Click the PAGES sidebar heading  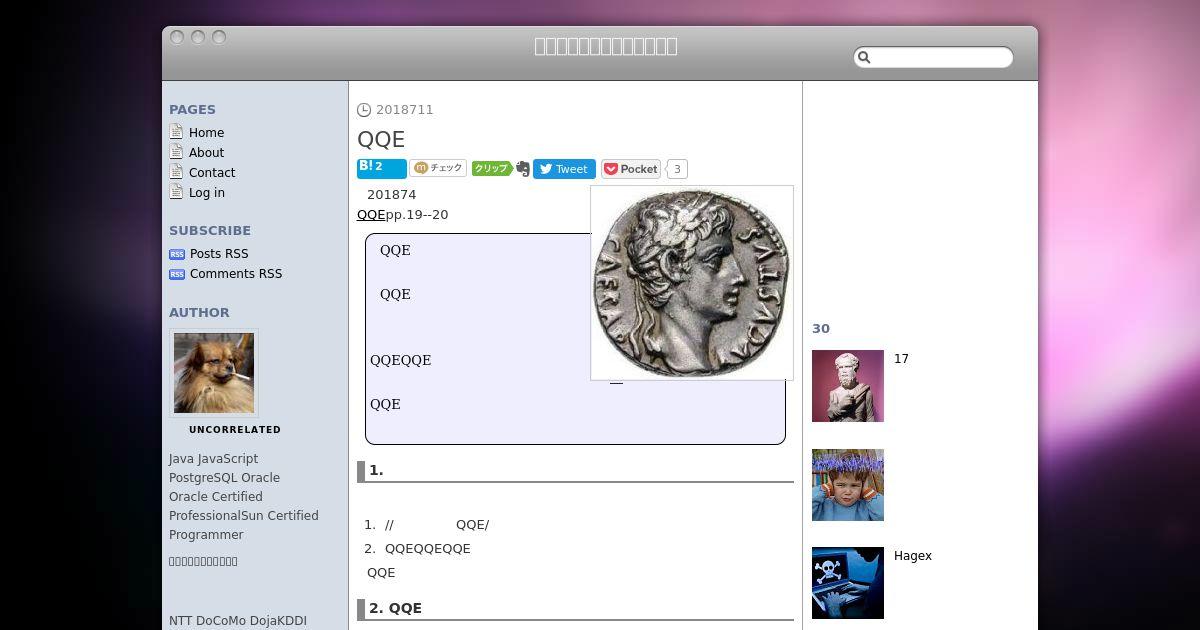[x=192, y=110]
